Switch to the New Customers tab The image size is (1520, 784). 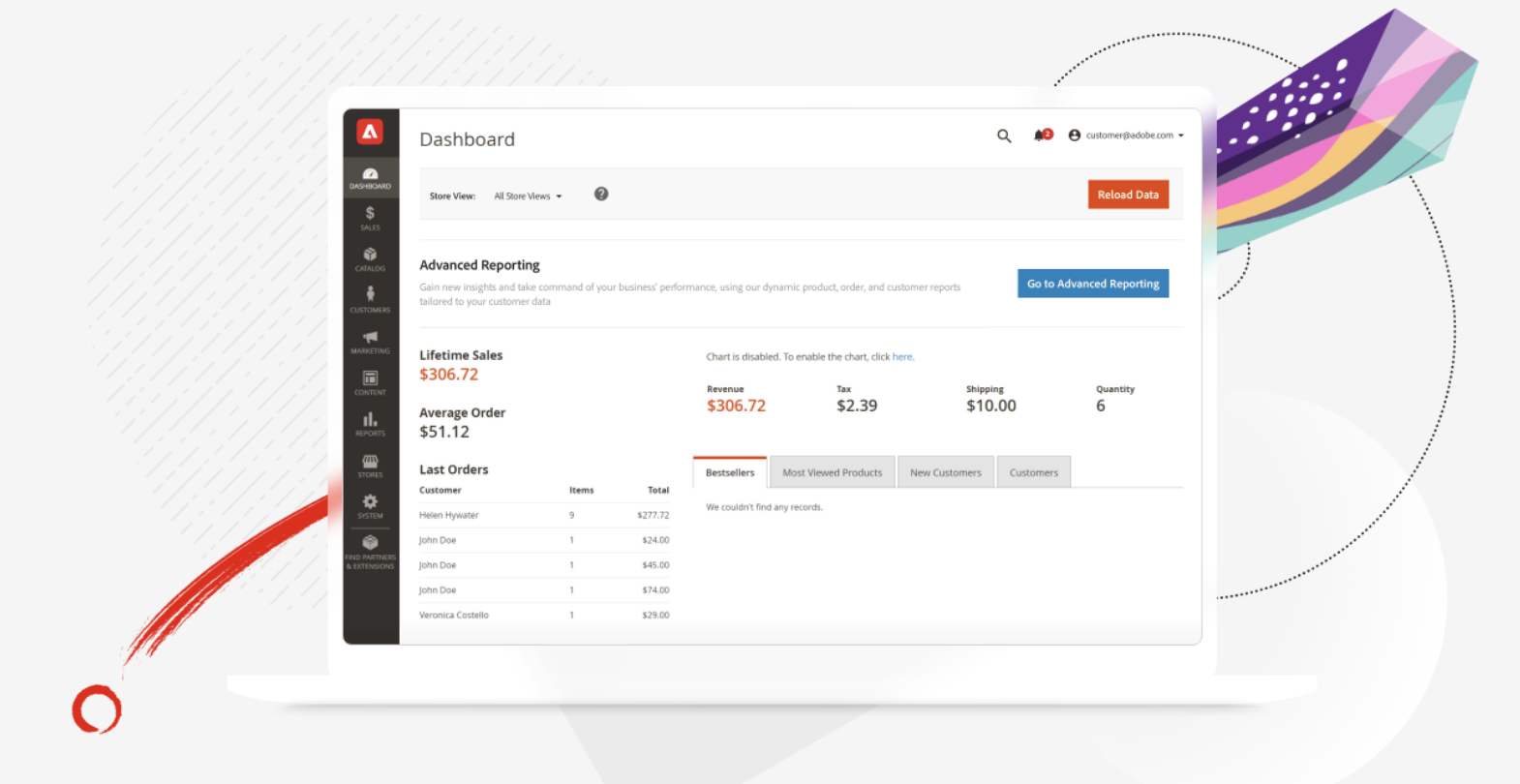[945, 472]
